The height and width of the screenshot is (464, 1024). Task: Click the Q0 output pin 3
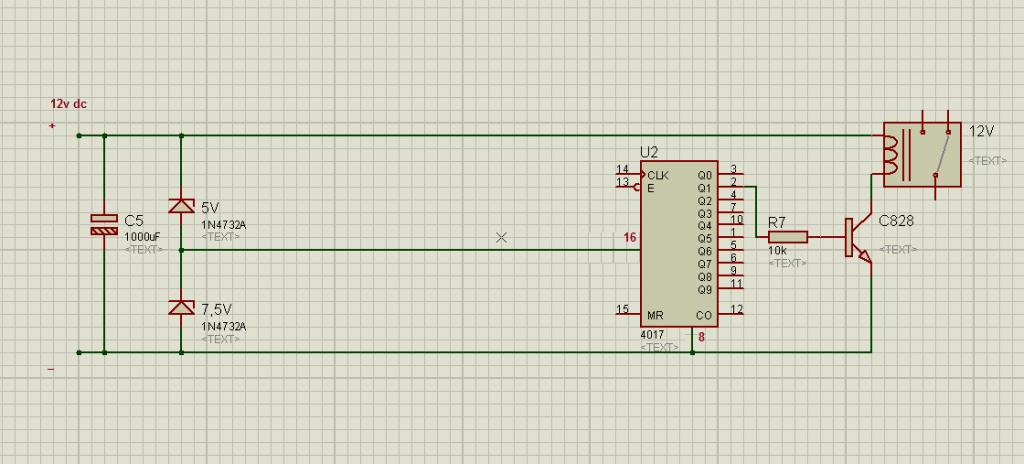point(731,174)
